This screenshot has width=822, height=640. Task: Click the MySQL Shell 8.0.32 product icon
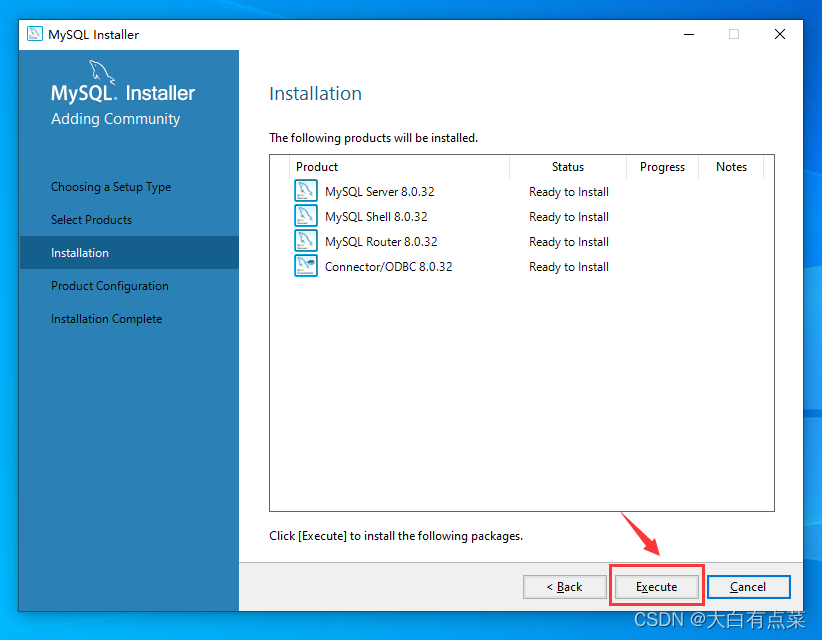click(x=306, y=216)
